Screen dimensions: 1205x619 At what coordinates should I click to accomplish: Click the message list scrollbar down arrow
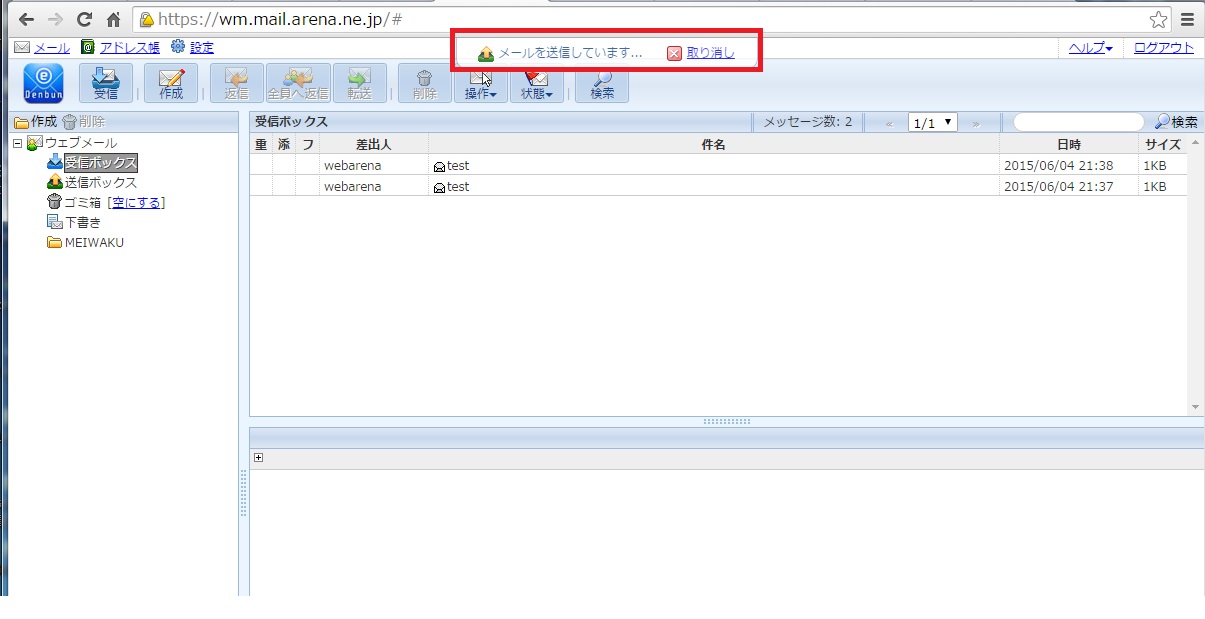point(1196,407)
